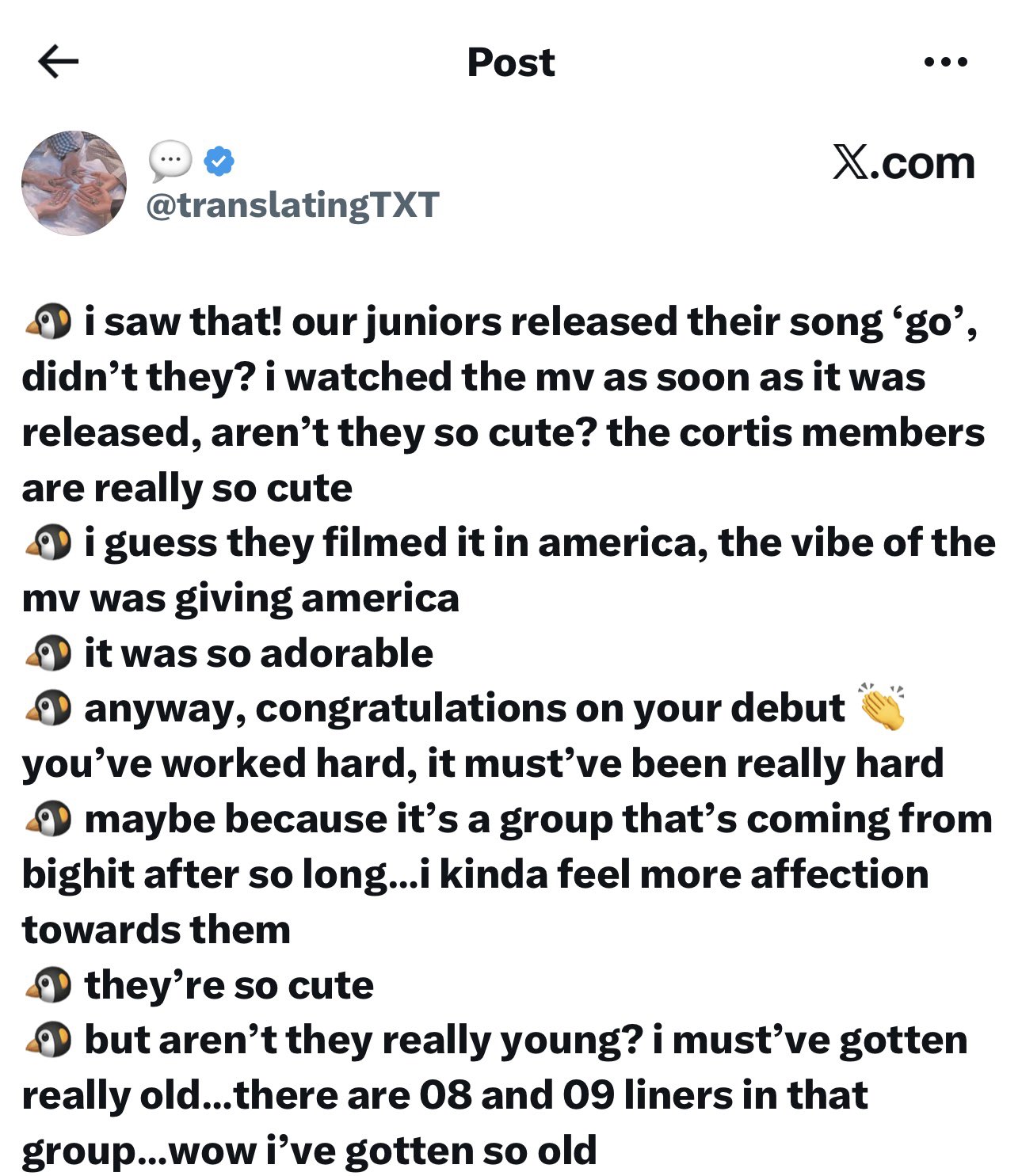Click the last line 'wow i've gotten so old'

click(383, 1151)
